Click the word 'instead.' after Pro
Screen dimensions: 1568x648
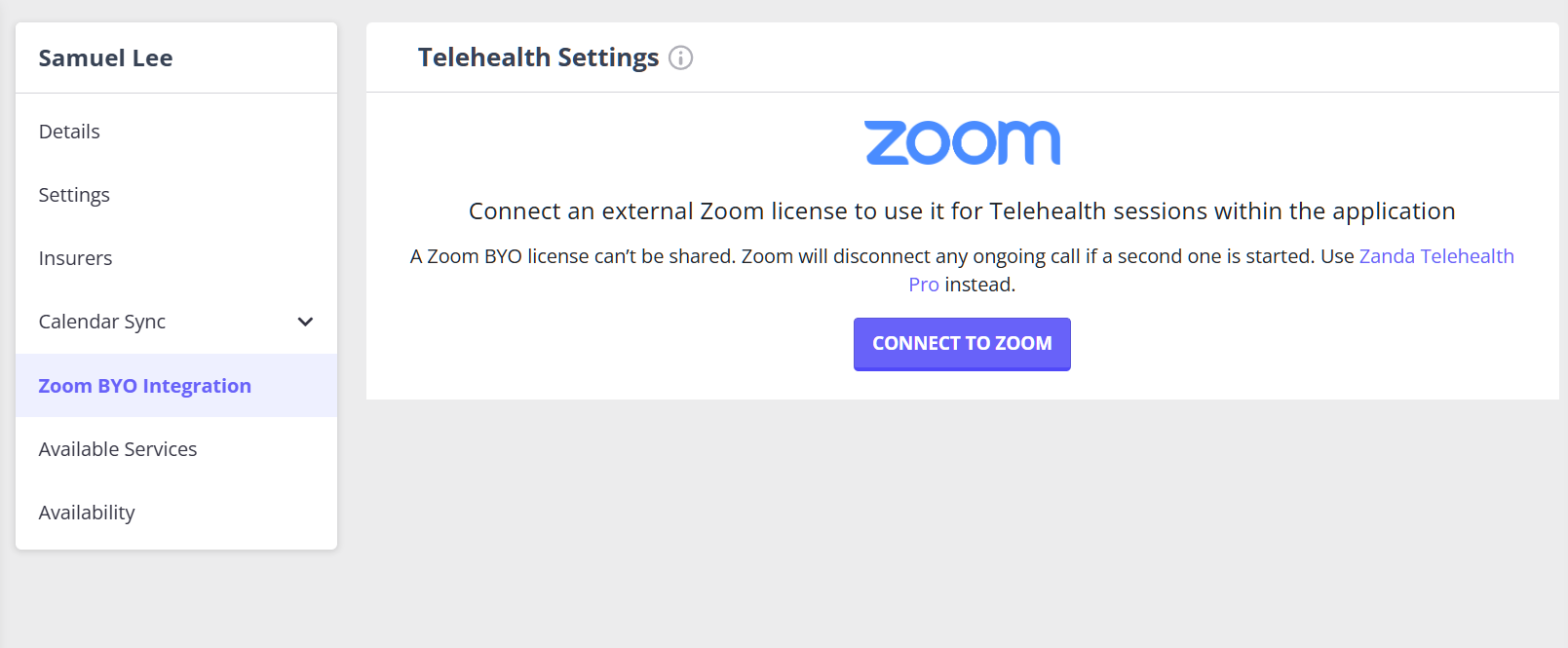click(x=979, y=285)
